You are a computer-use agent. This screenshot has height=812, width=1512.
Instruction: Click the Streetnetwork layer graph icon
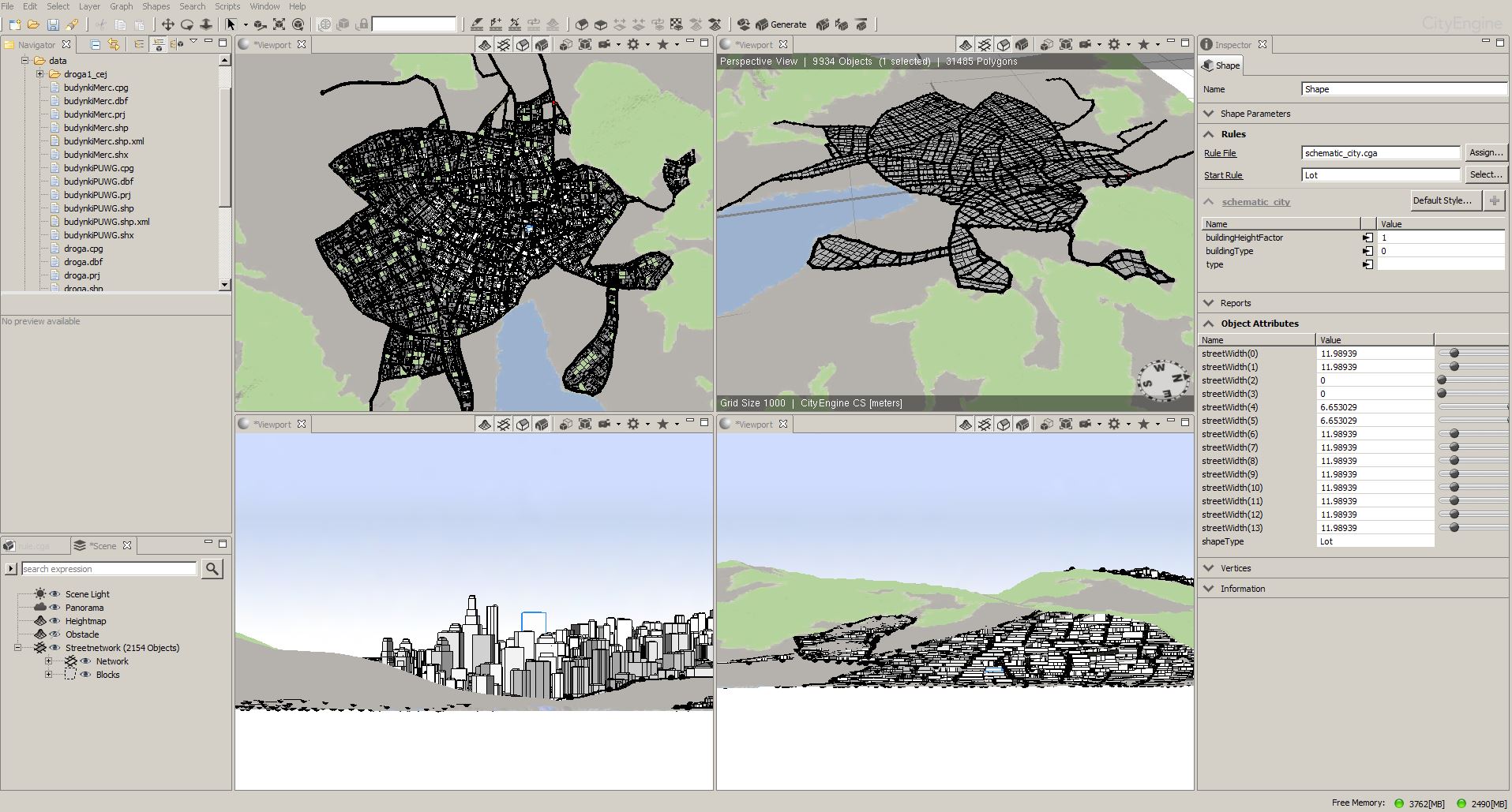point(40,647)
